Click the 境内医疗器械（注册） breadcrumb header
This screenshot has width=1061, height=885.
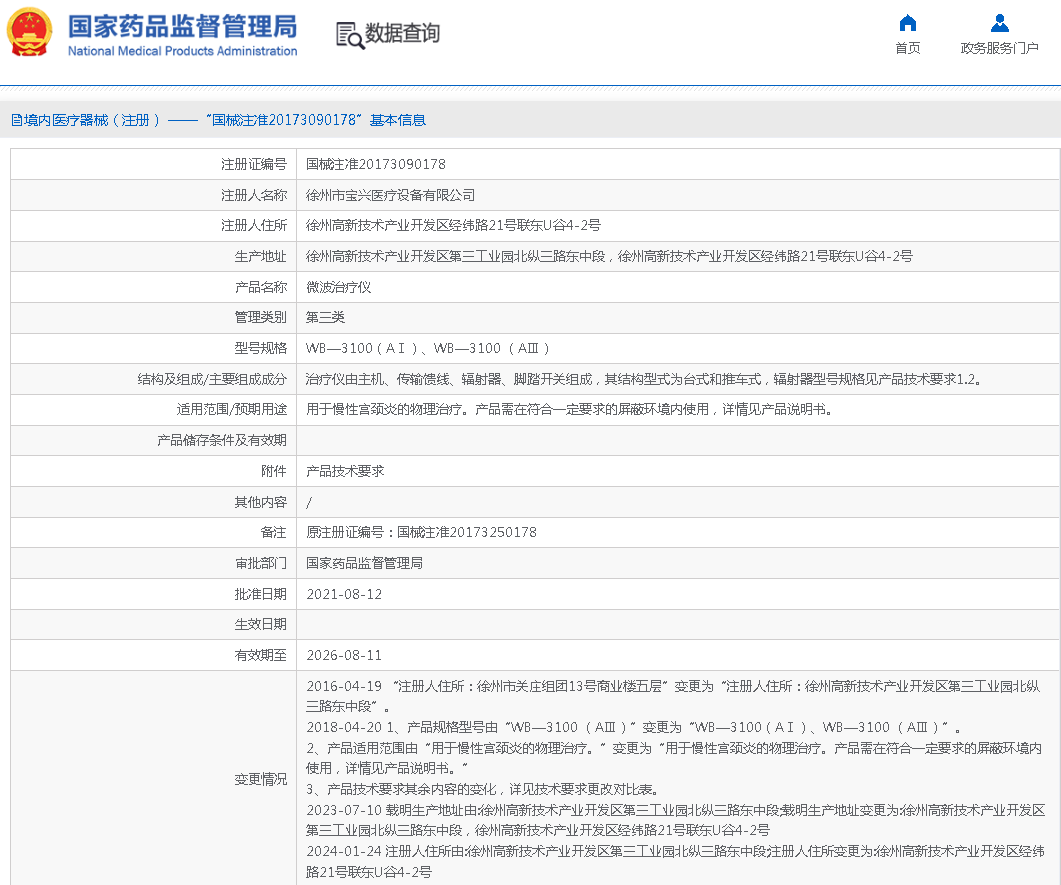218,120
